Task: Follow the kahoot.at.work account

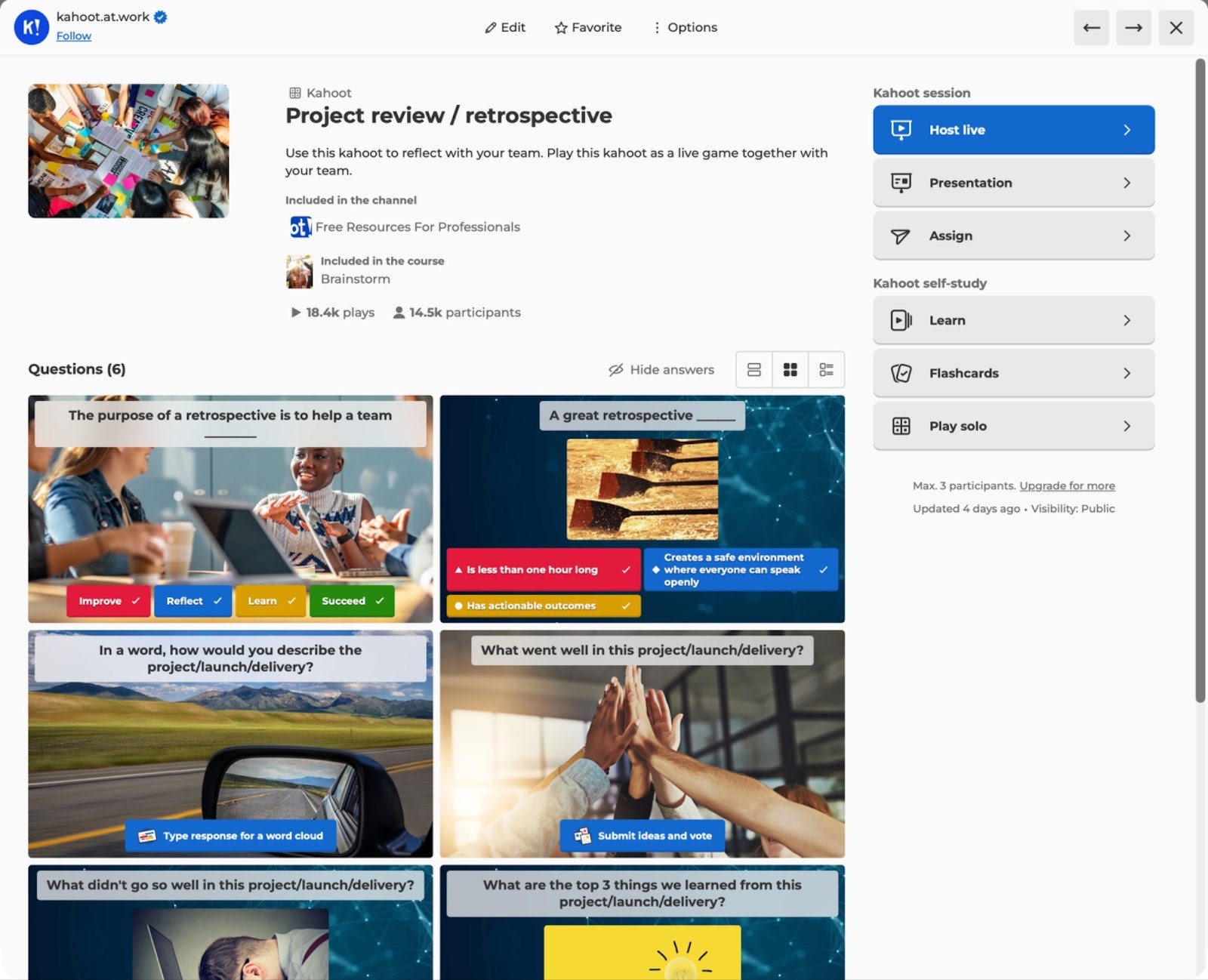Action: tap(73, 35)
